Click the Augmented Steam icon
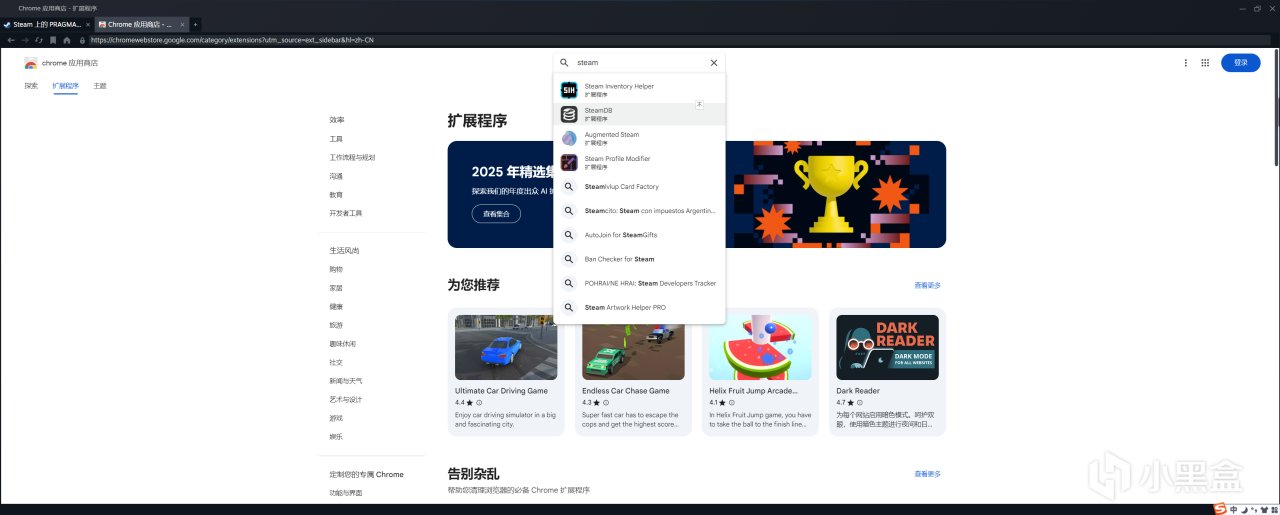 coord(569,138)
